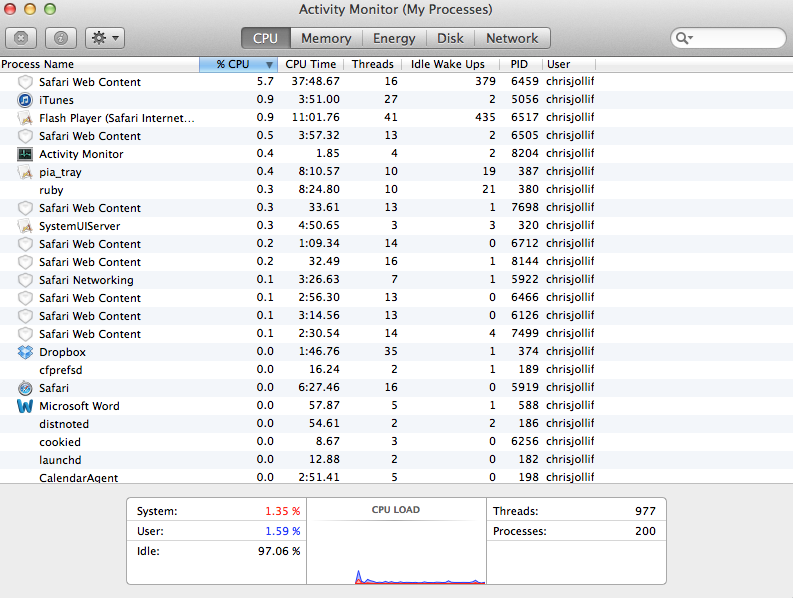
Task: Click shield icon of PID 6459 row
Action: pyautogui.click(x=25, y=82)
